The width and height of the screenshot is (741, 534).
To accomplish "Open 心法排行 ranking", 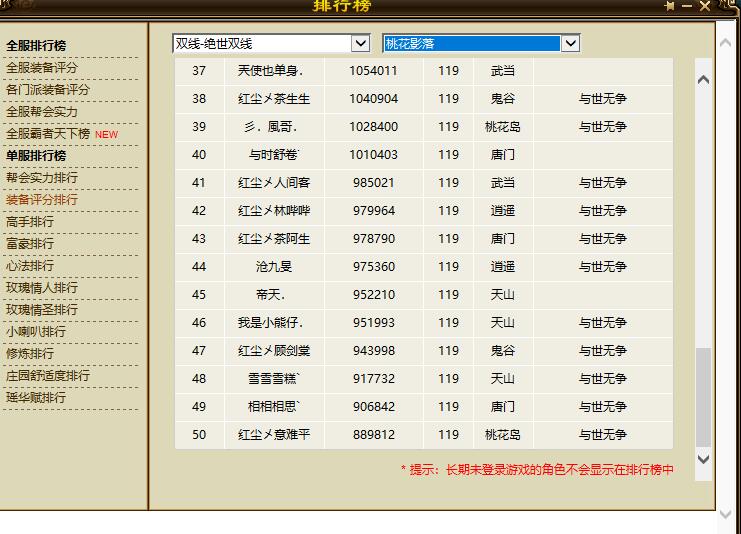I will click(x=30, y=266).
